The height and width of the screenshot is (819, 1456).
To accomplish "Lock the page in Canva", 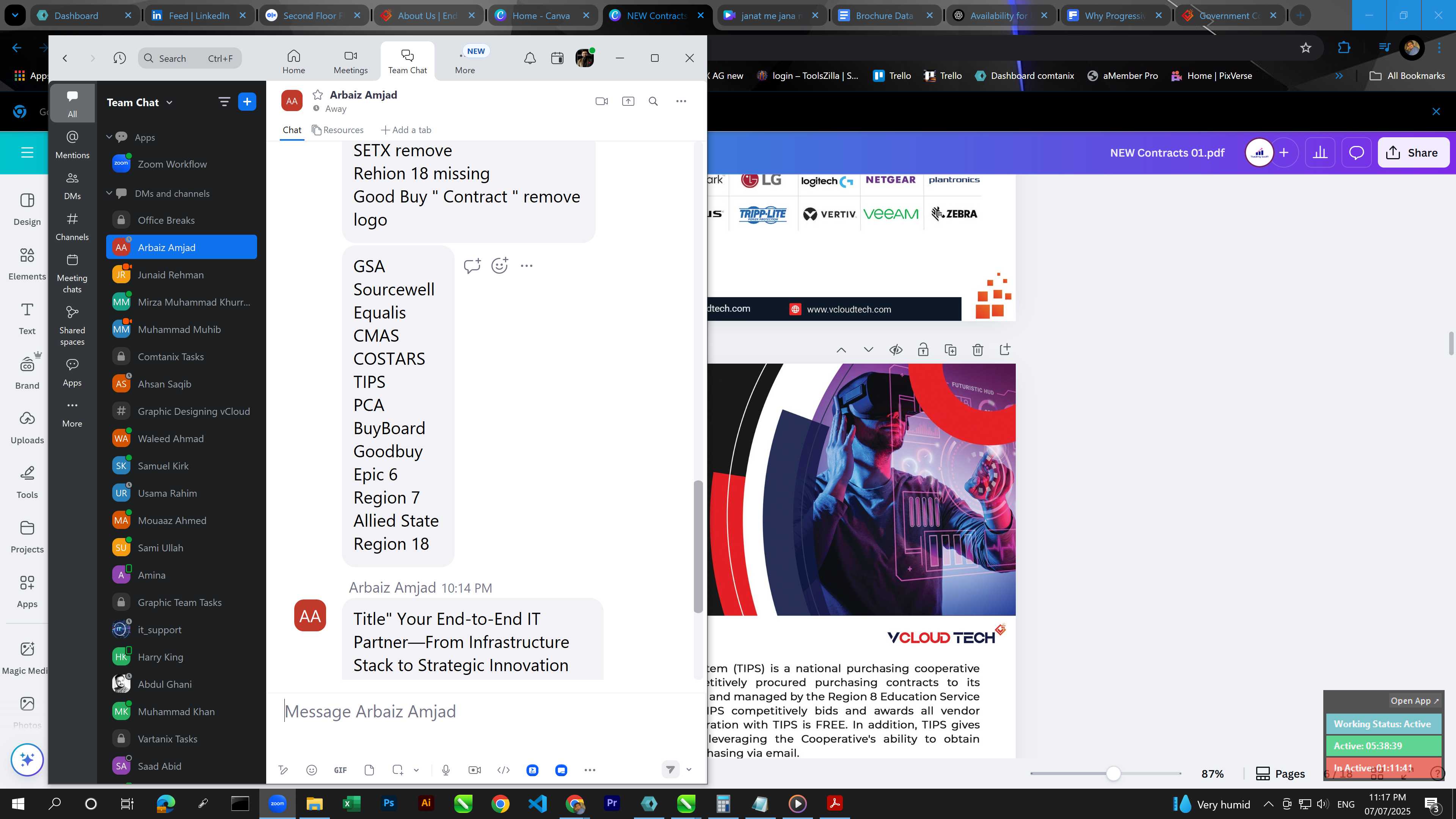I will [923, 350].
